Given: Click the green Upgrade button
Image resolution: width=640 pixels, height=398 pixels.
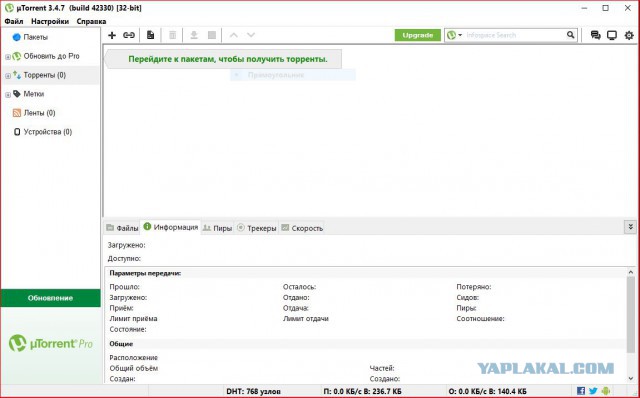Looking at the screenshot, I should pyautogui.click(x=418, y=35).
